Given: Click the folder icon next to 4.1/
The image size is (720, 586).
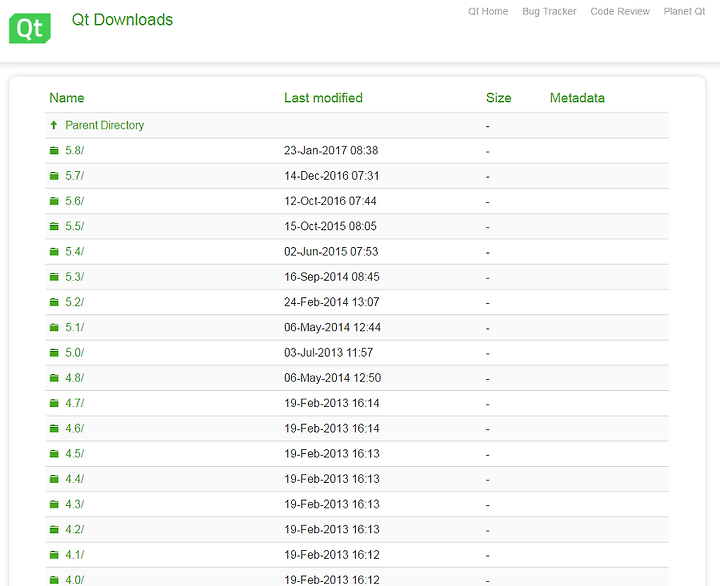Looking at the screenshot, I should pos(54,554).
